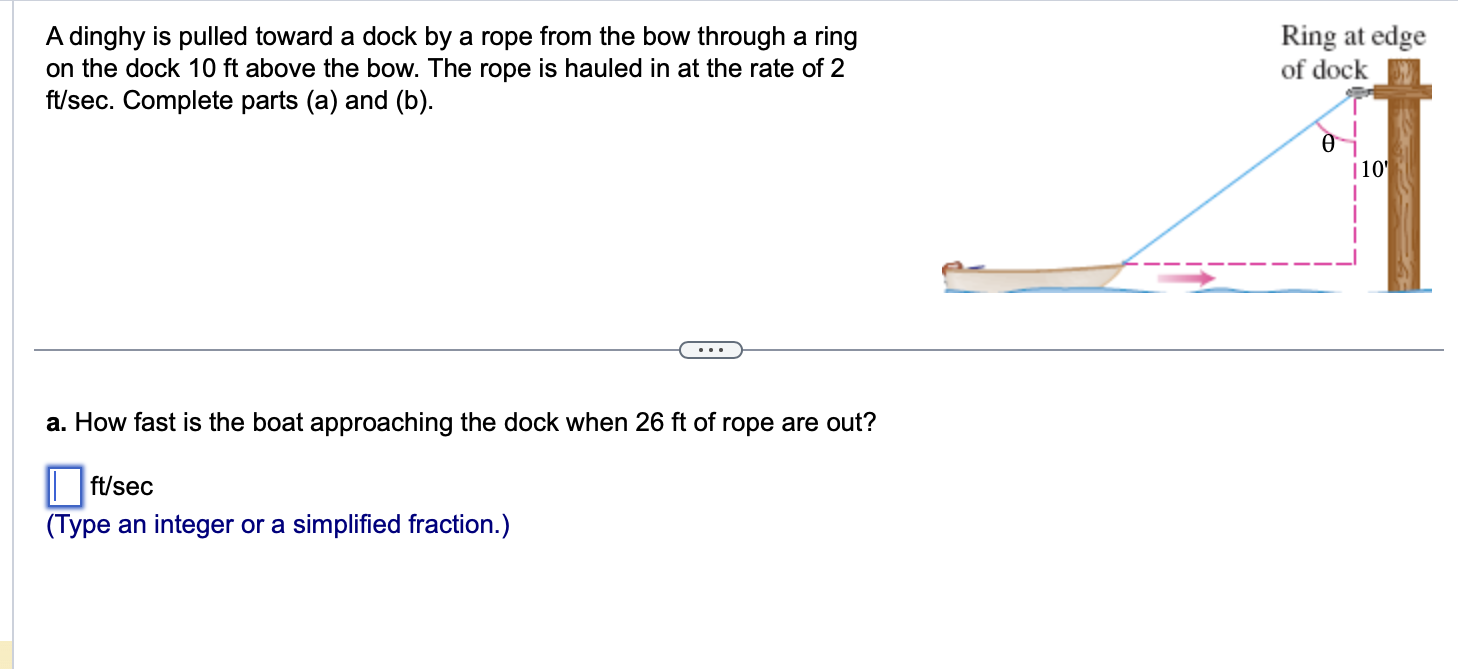Click the 'ft/sec' unit label
The image size is (1458, 669).
pyautogui.click(x=122, y=487)
